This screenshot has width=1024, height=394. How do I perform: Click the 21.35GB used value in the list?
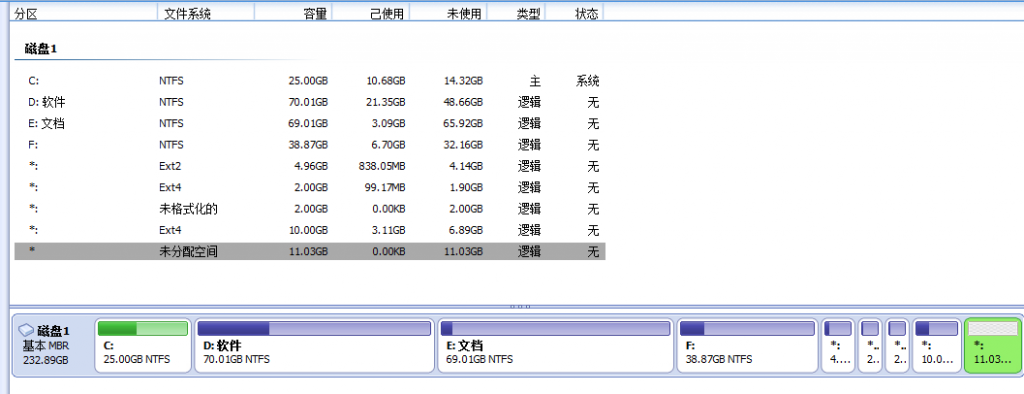tap(385, 103)
